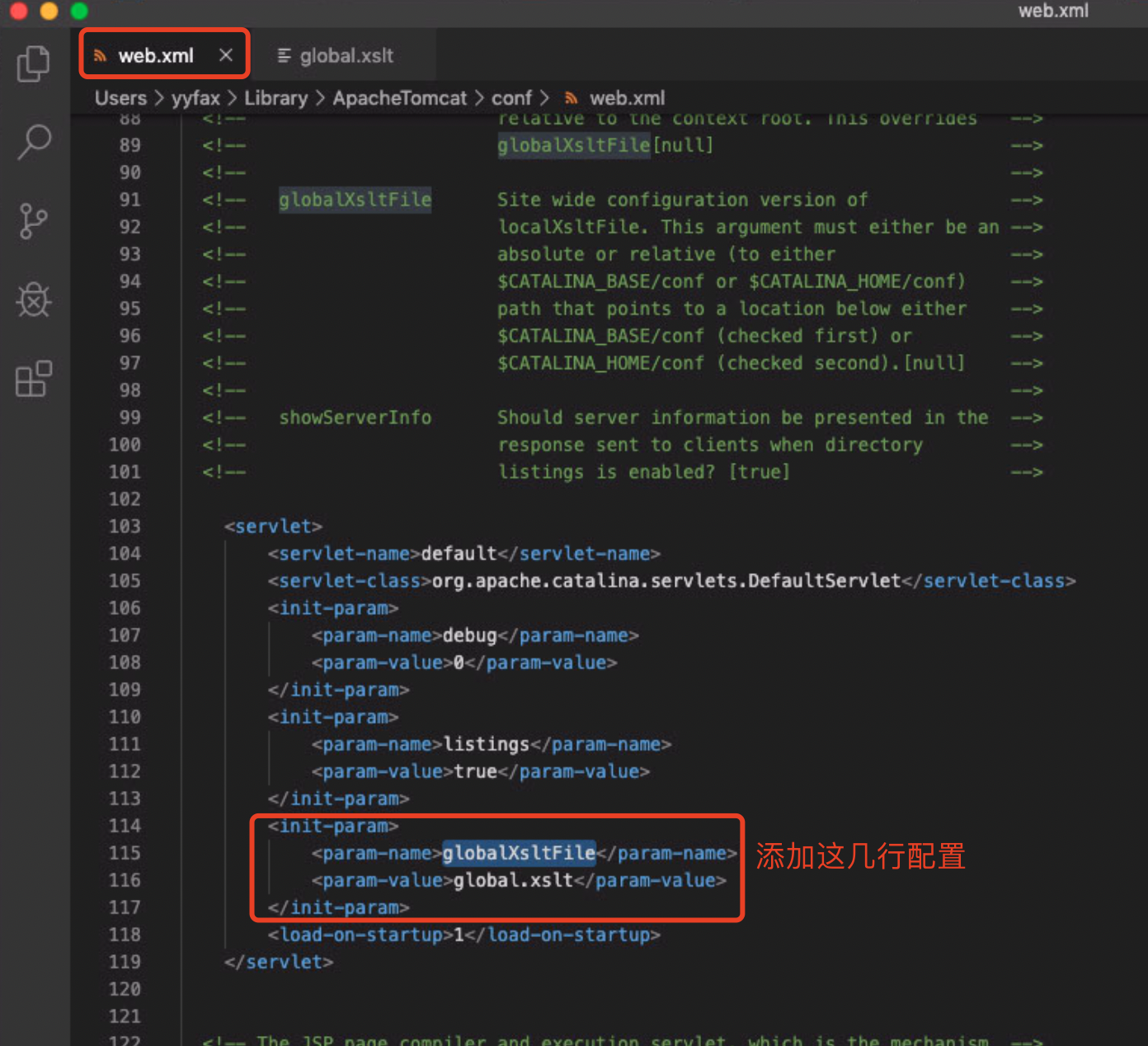The height and width of the screenshot is (1046, 1148).
Task: Open the web.xml breadcrumb segment
Action: tap(627, 98)
